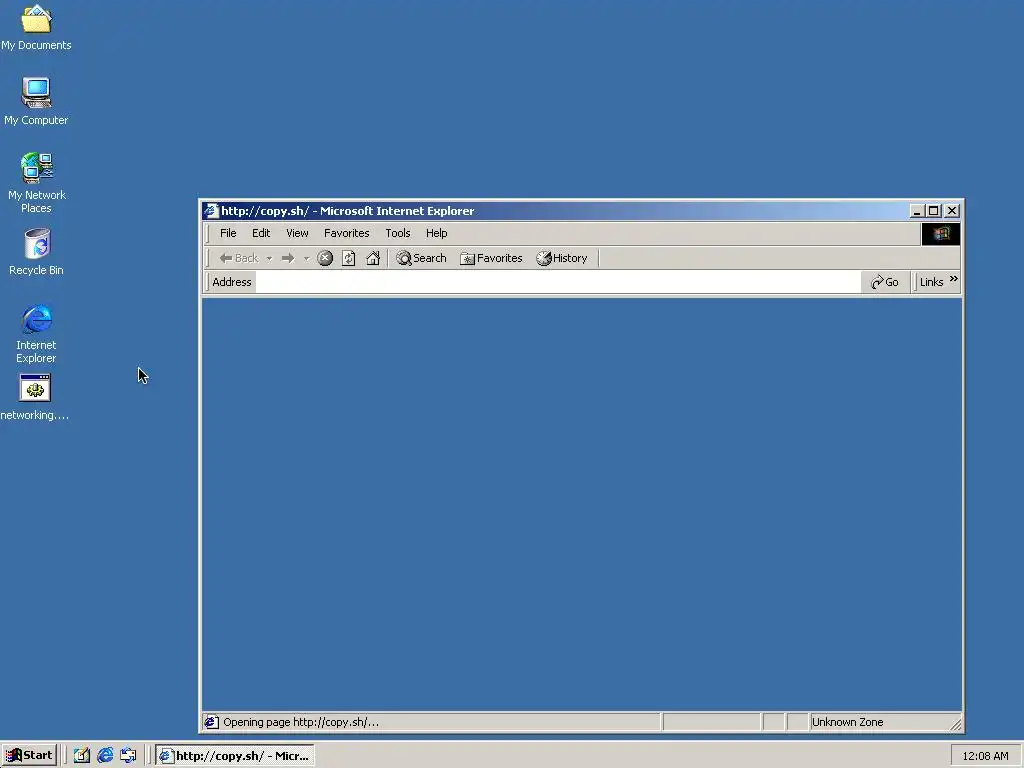
Task: Launch Internet Explorer from quick launch
Action: [x=104, y=756]
